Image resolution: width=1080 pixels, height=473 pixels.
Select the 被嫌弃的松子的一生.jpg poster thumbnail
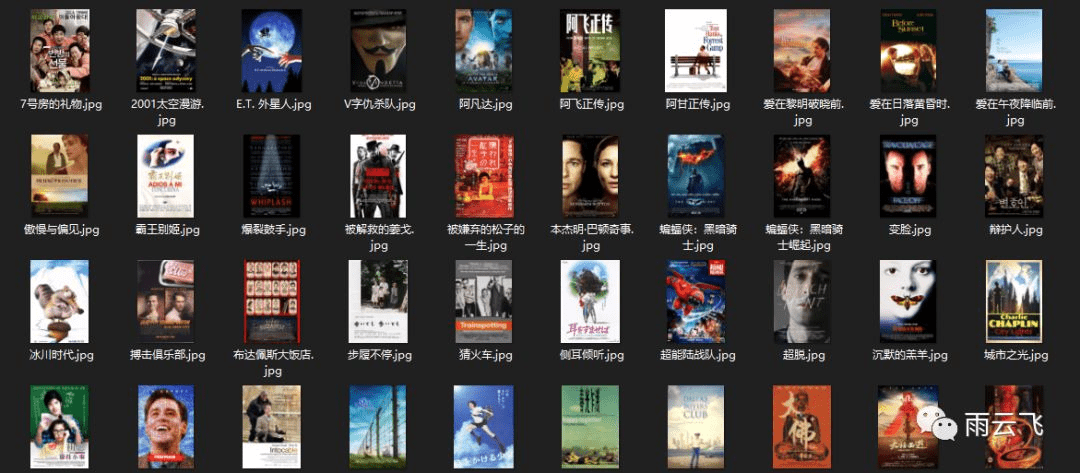tap(484, 176)
